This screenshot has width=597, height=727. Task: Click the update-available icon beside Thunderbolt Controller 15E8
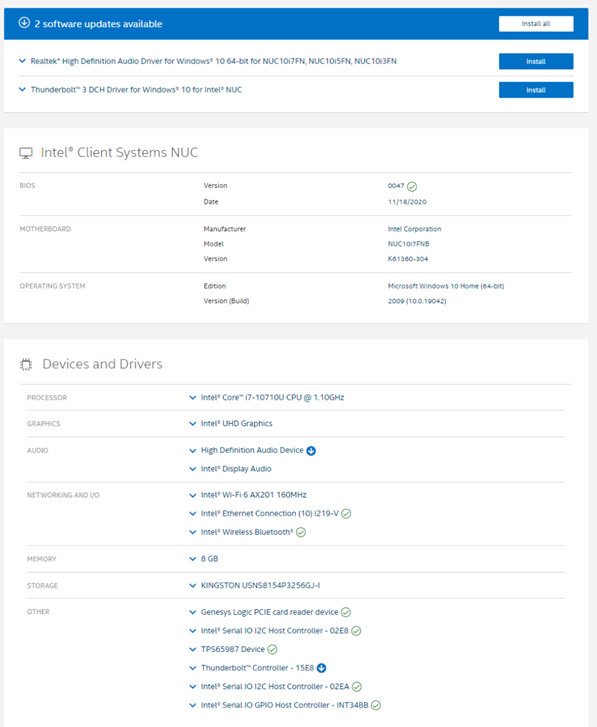tap(321, 668)
